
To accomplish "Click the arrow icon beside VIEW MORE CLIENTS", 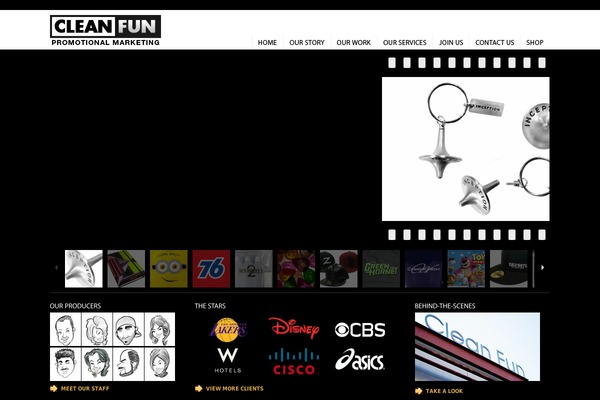I will (199, 389).
